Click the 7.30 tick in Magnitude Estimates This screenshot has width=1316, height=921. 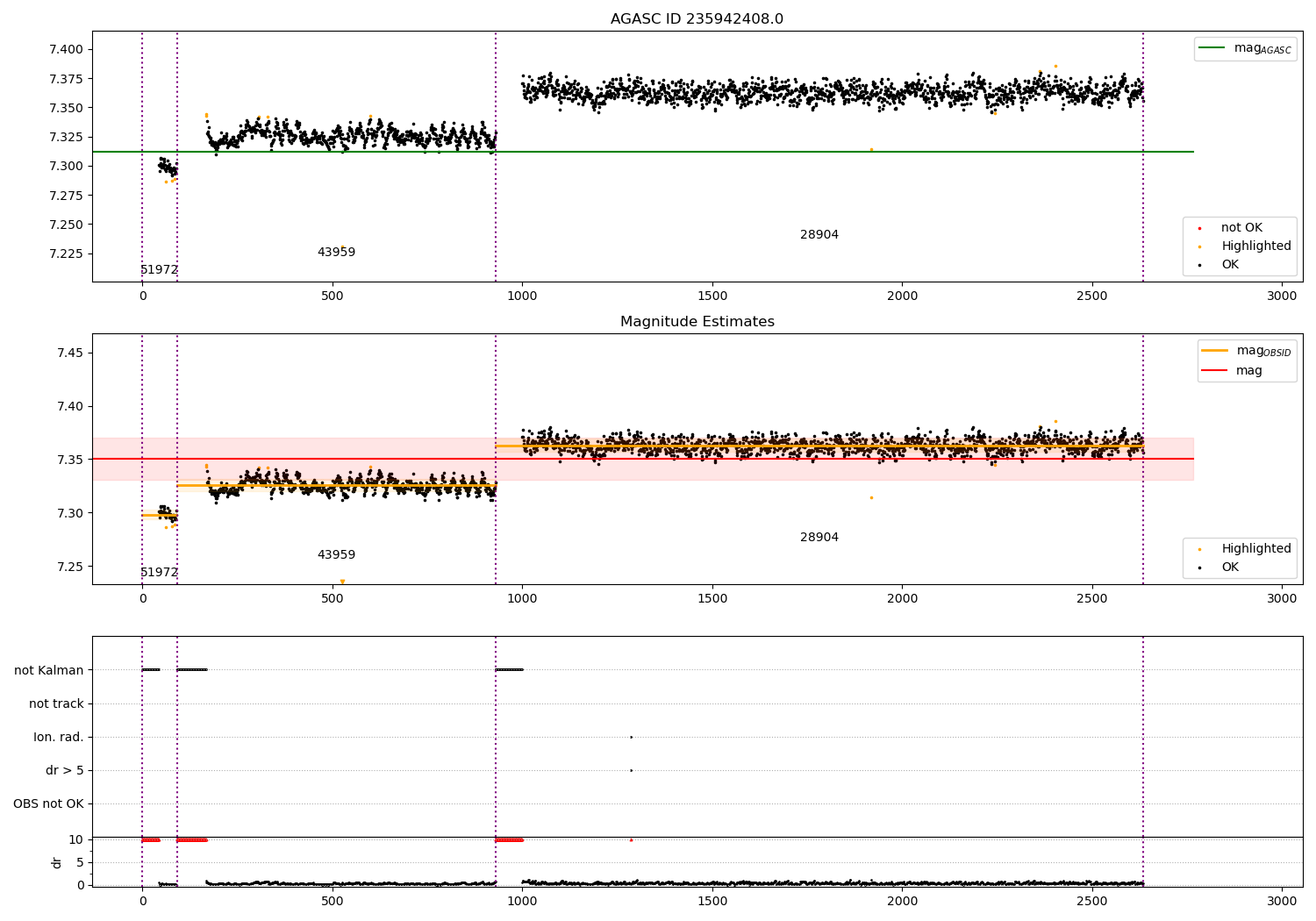pyautogui.click(x=70, y=513)
